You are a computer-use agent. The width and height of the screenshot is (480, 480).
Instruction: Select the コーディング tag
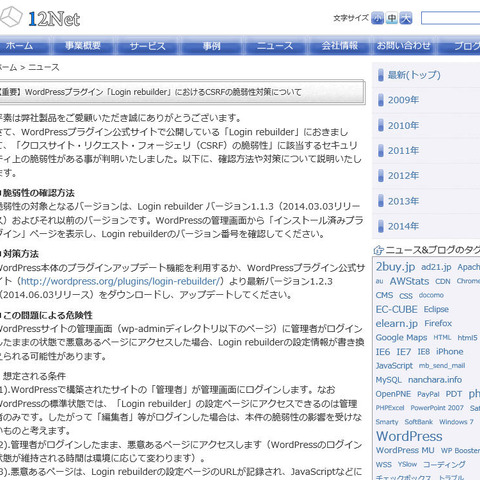click(x=444, y=464)
